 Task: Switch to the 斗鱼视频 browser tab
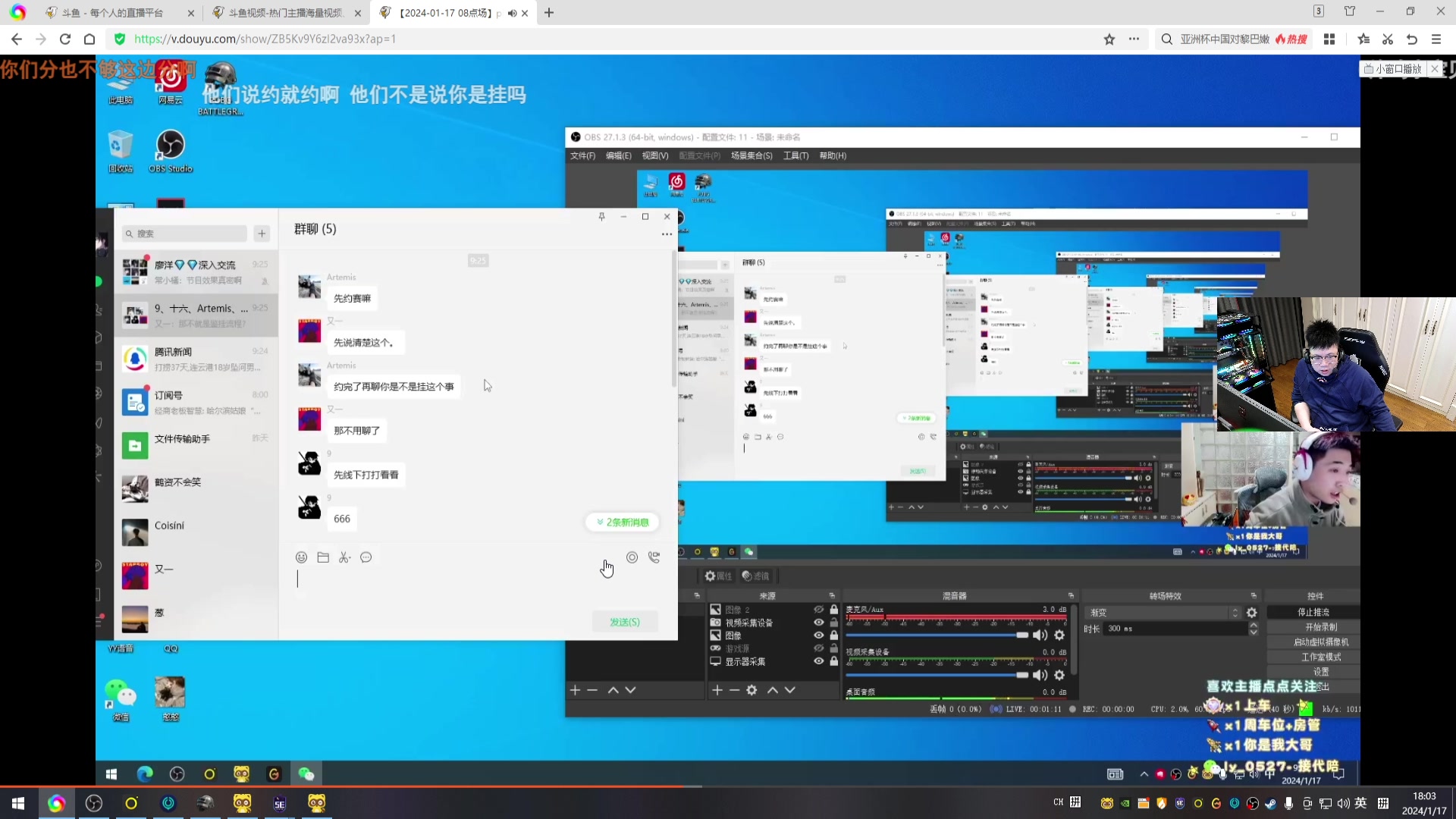click(284, 13)
